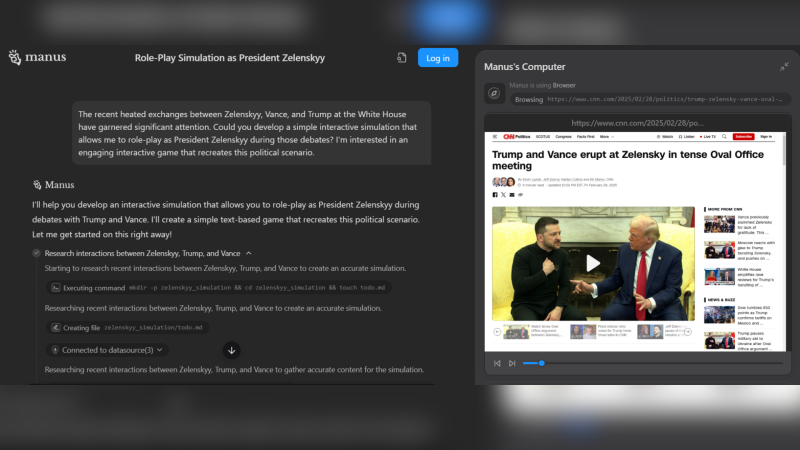Open 'Moscow reacts with glee' sidebar story

[x=739, y=251]
